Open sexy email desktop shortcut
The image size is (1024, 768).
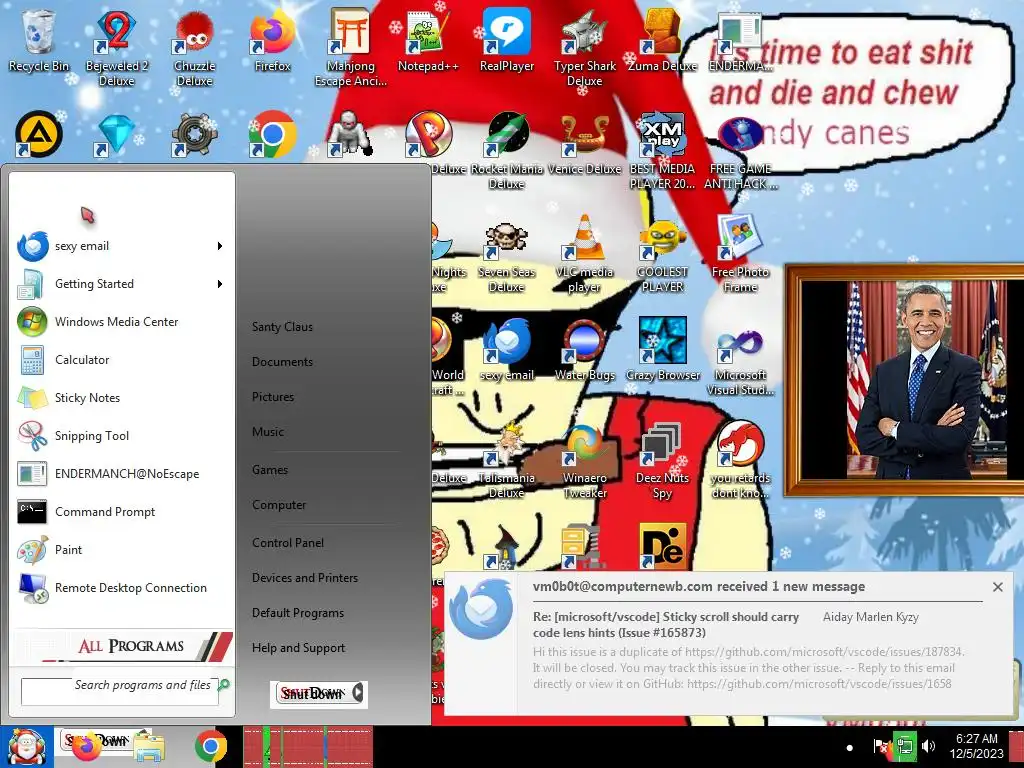coord(507,350)
